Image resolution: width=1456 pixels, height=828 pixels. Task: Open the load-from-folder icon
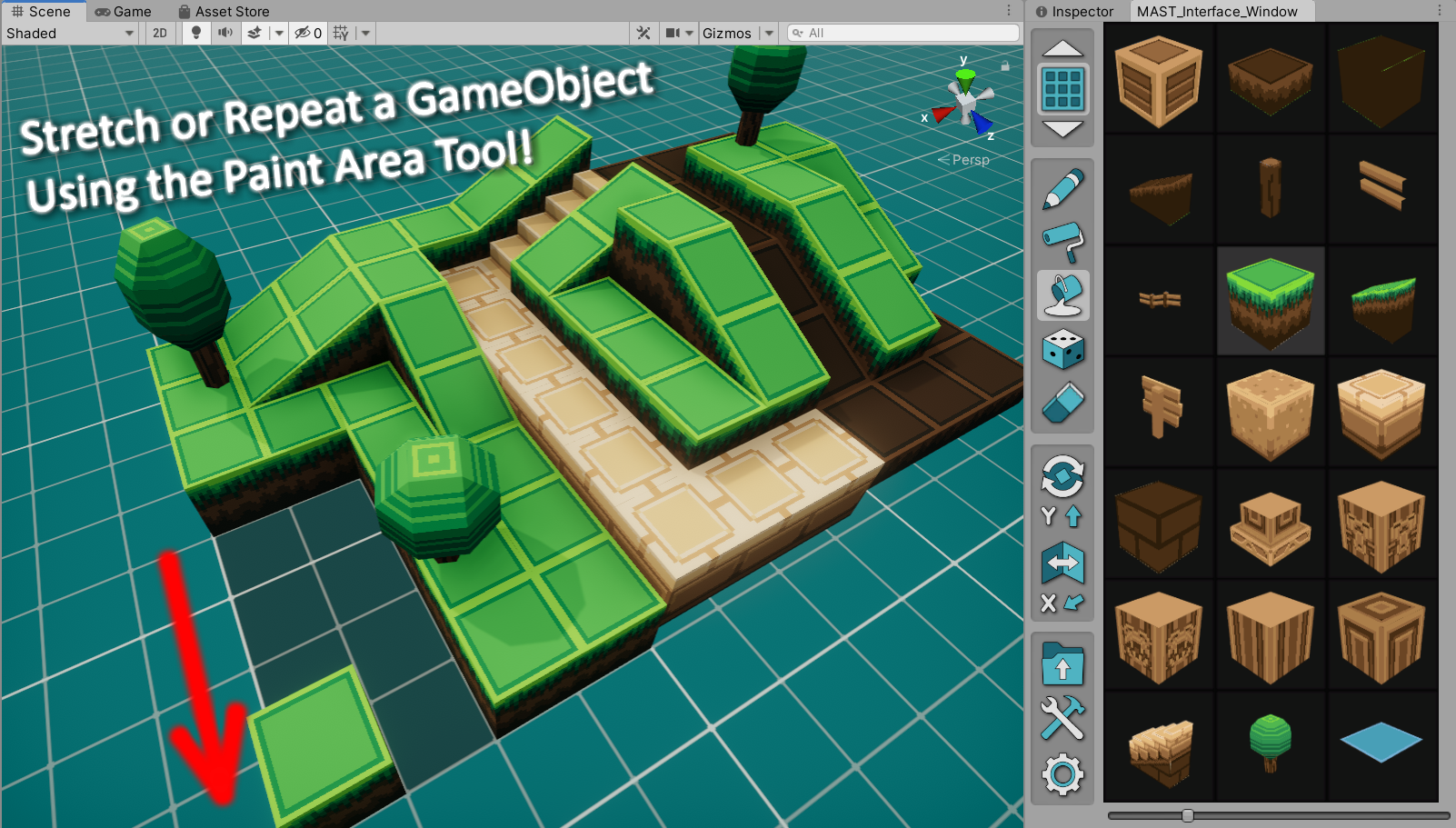click(1062, 664)
